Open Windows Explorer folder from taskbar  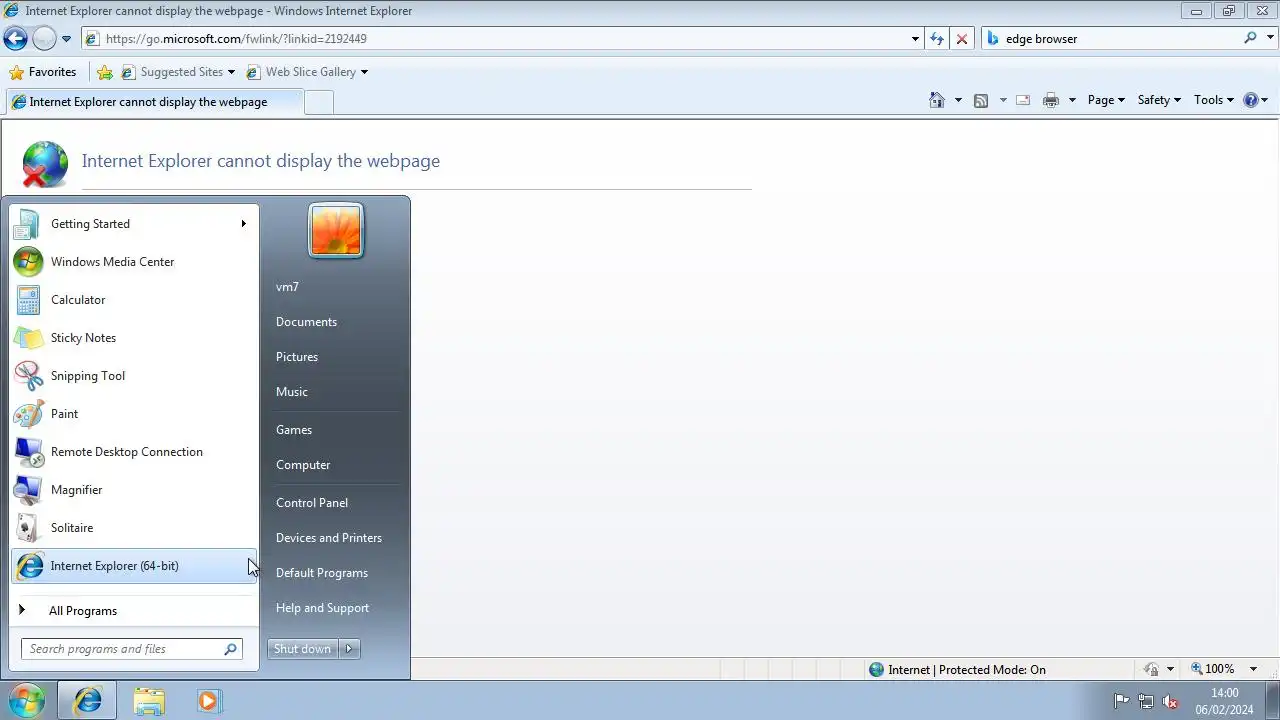coord(149,701)
